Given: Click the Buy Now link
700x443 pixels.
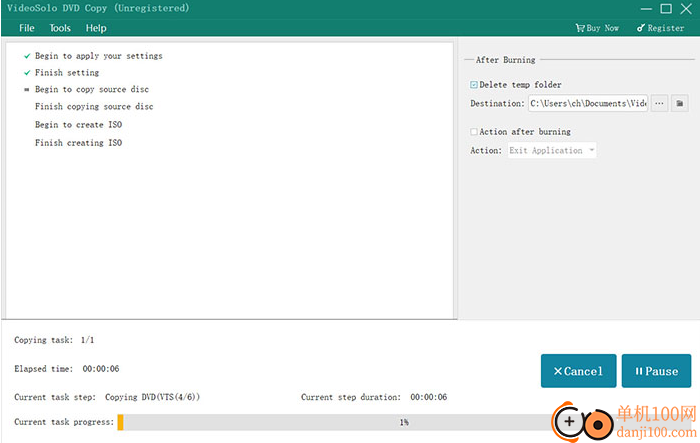Looking at the screenshot, I should point(597,28).
